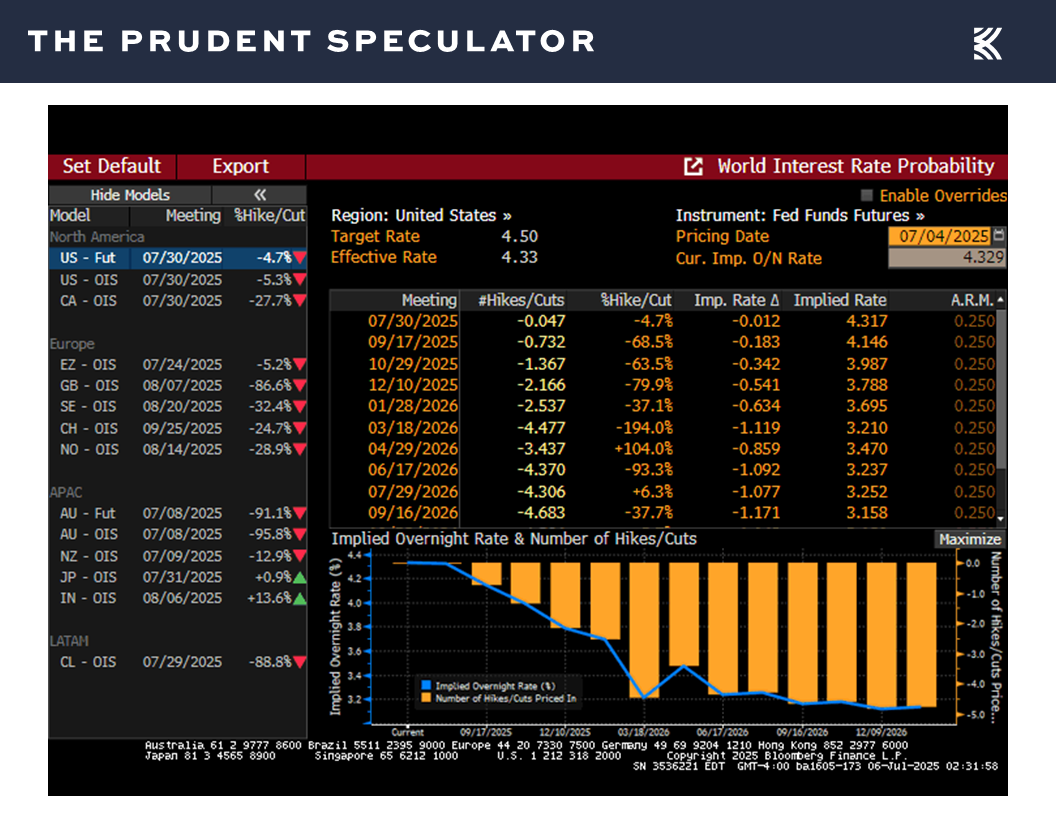This screenshot has height=816, width=1056.
Task: Click the green up arrow beside +13.6%
Action: point(300,598)
